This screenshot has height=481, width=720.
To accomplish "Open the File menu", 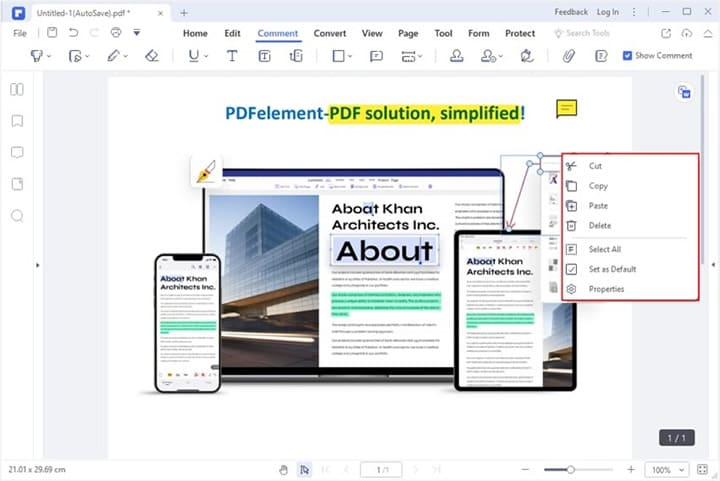I will (x=20, y=33).
